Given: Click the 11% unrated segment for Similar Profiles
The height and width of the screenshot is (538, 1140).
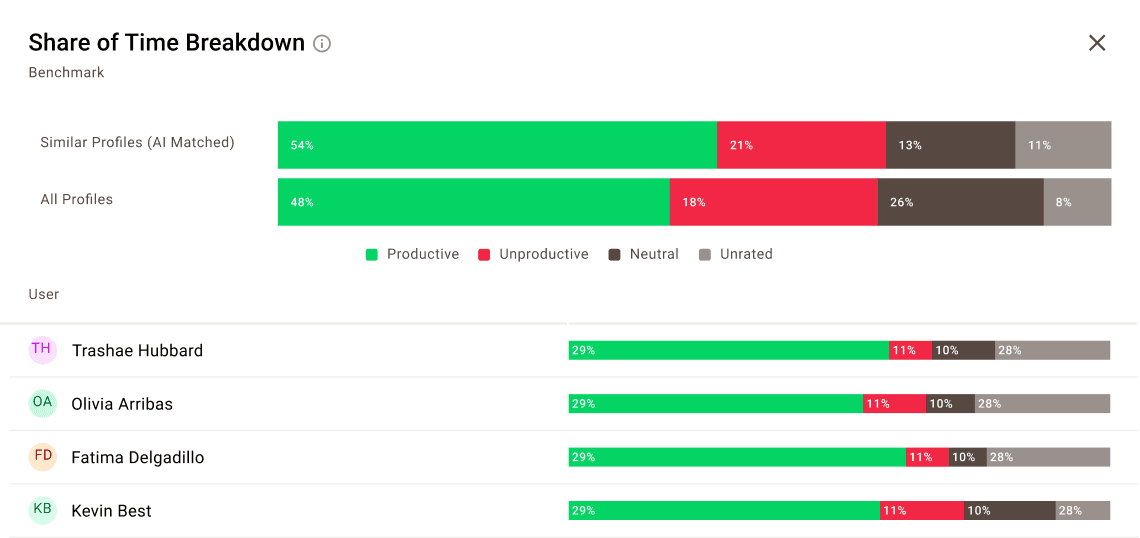Looking at the screenshot, I should [1063, 145].
